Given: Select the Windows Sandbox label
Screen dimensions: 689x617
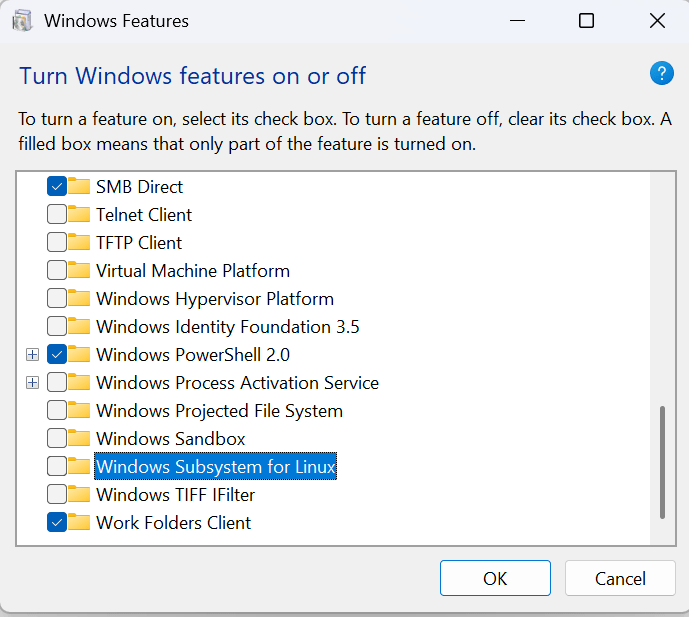Looking at the screenshot, I should coord(170,439).
